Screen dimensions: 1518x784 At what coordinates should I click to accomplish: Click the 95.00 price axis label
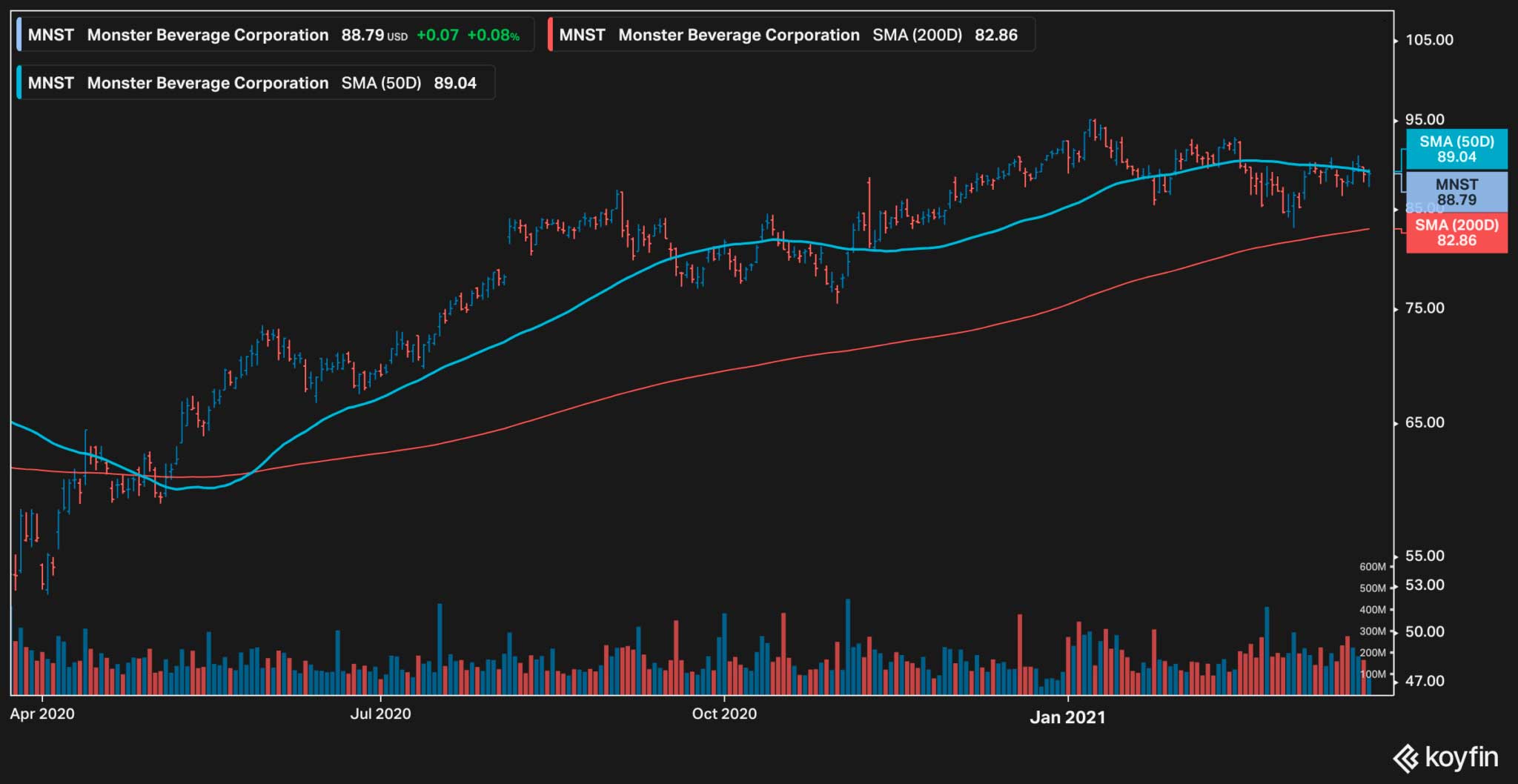(x=1425, y=119)
